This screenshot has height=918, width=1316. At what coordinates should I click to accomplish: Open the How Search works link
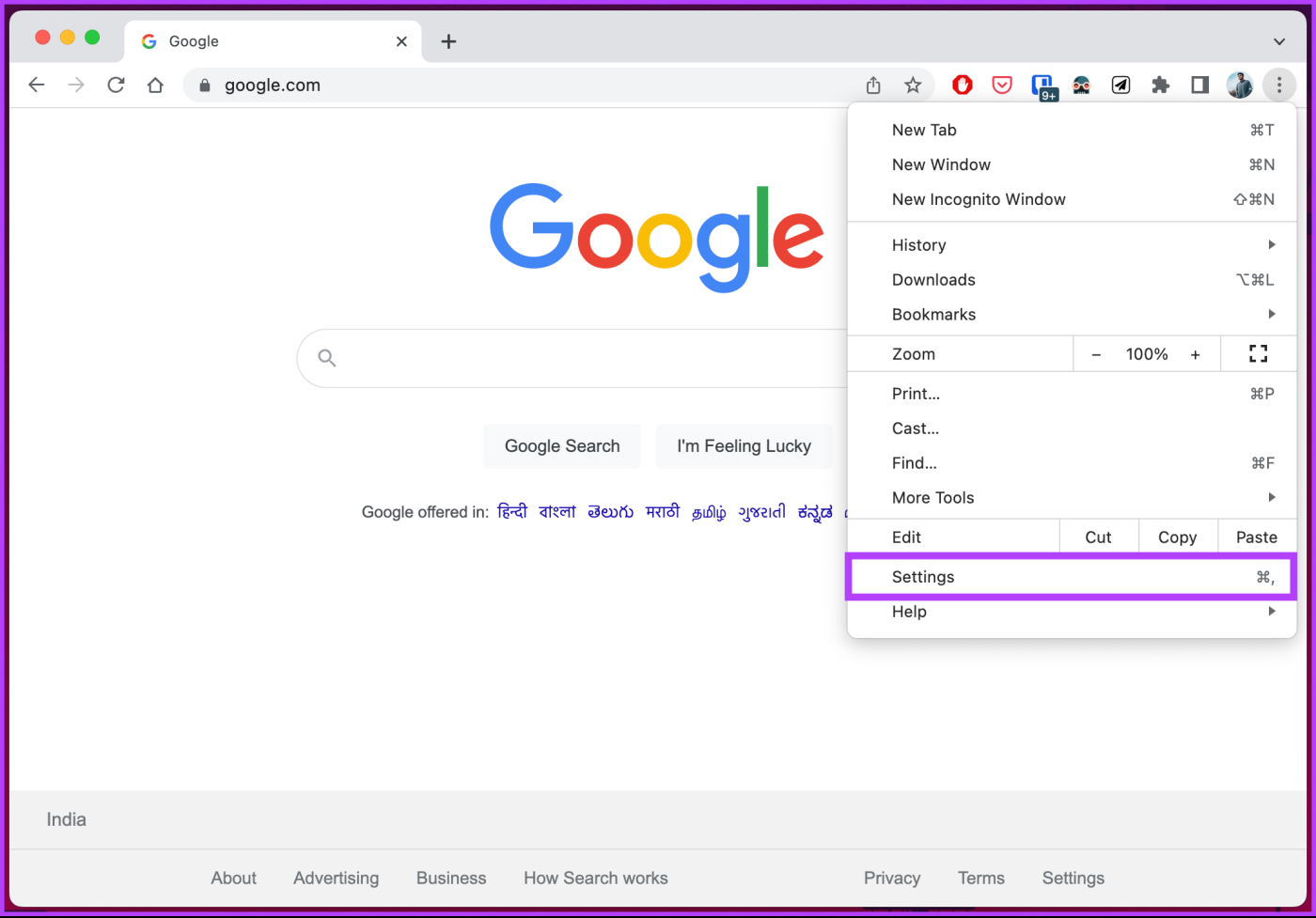595,878
